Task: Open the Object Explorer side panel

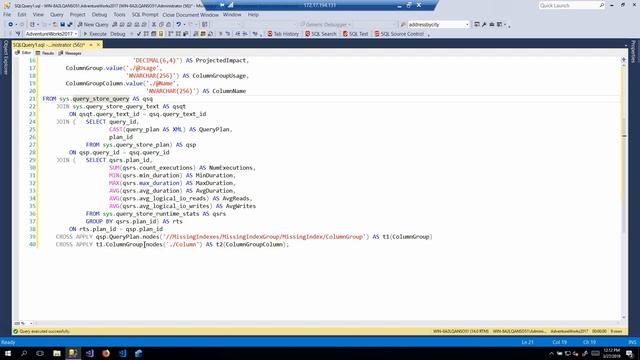Action: click(x=6, y=58)
